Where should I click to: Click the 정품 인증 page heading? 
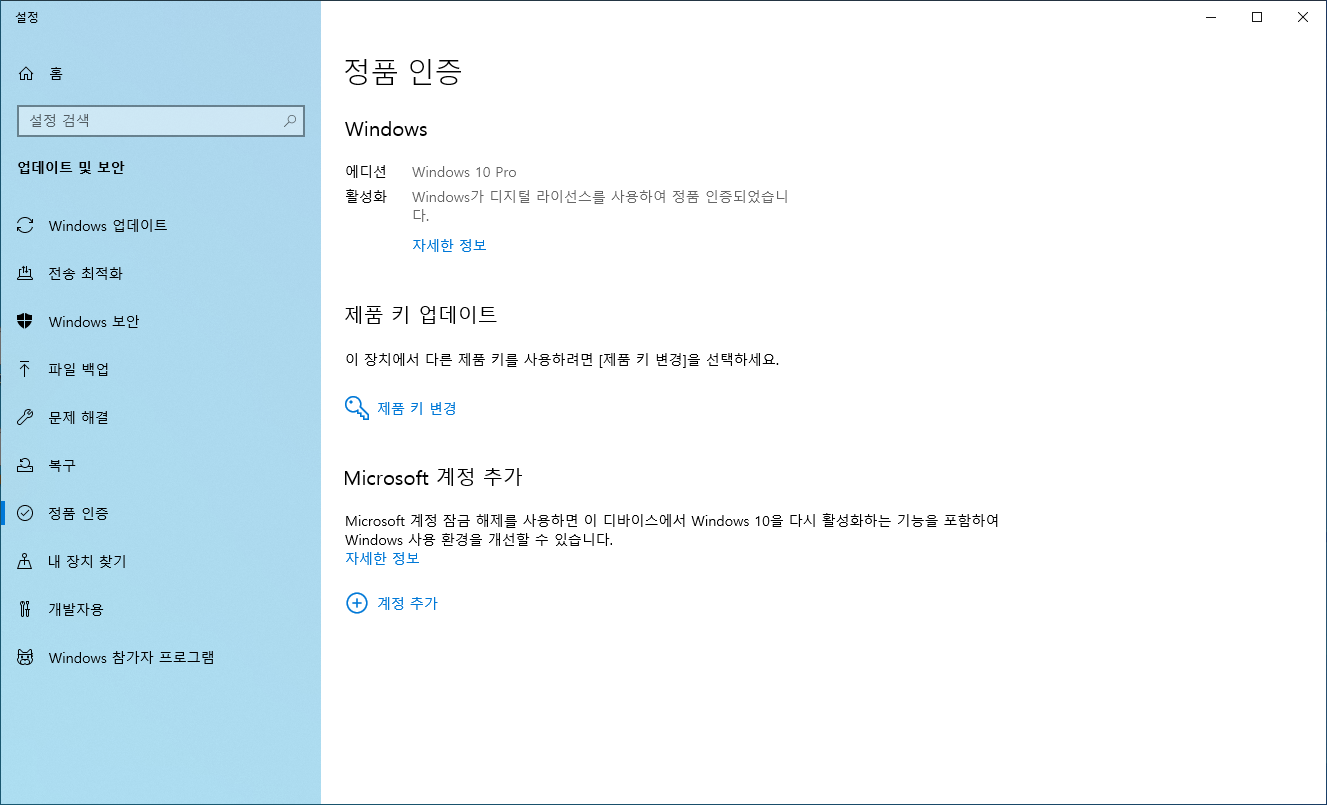[403, 71]
